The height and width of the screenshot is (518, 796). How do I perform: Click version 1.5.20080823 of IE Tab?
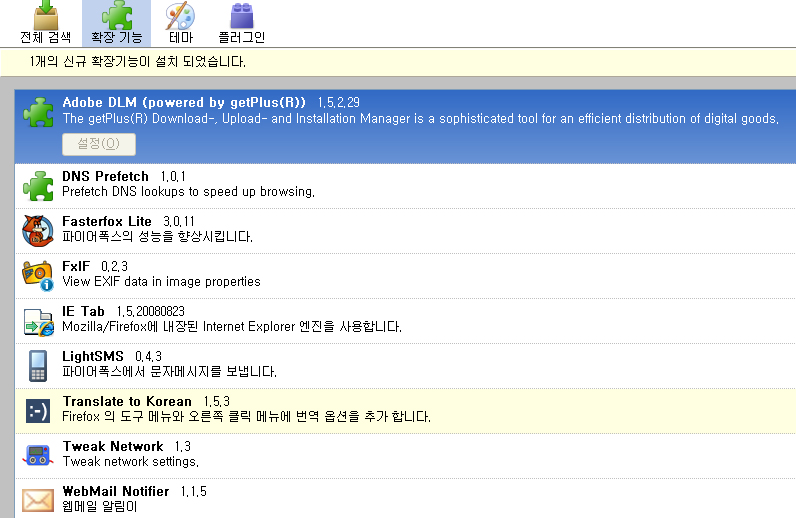point(151,311)
